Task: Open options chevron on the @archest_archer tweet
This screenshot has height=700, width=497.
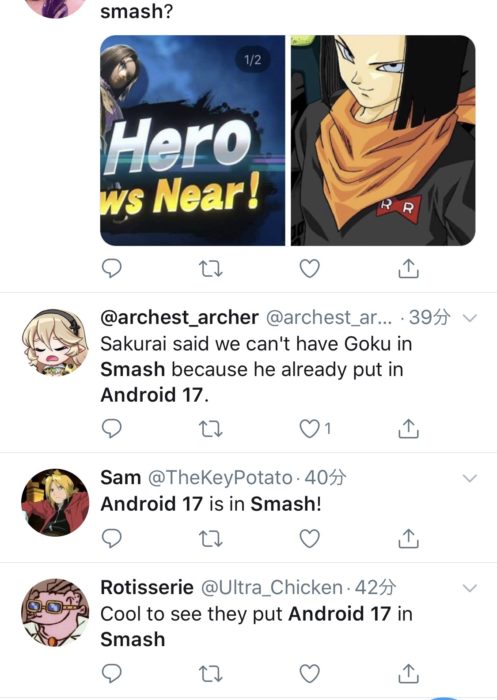Action: coord(470,318)
